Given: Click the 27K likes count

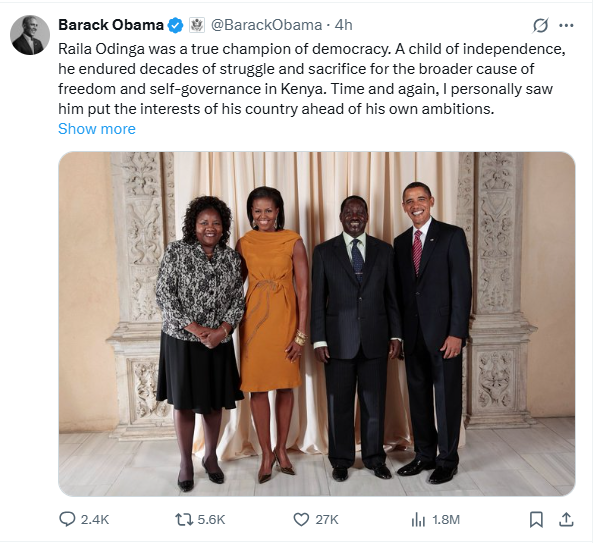Looking at the screenshot, I should (x=327, y=520).
